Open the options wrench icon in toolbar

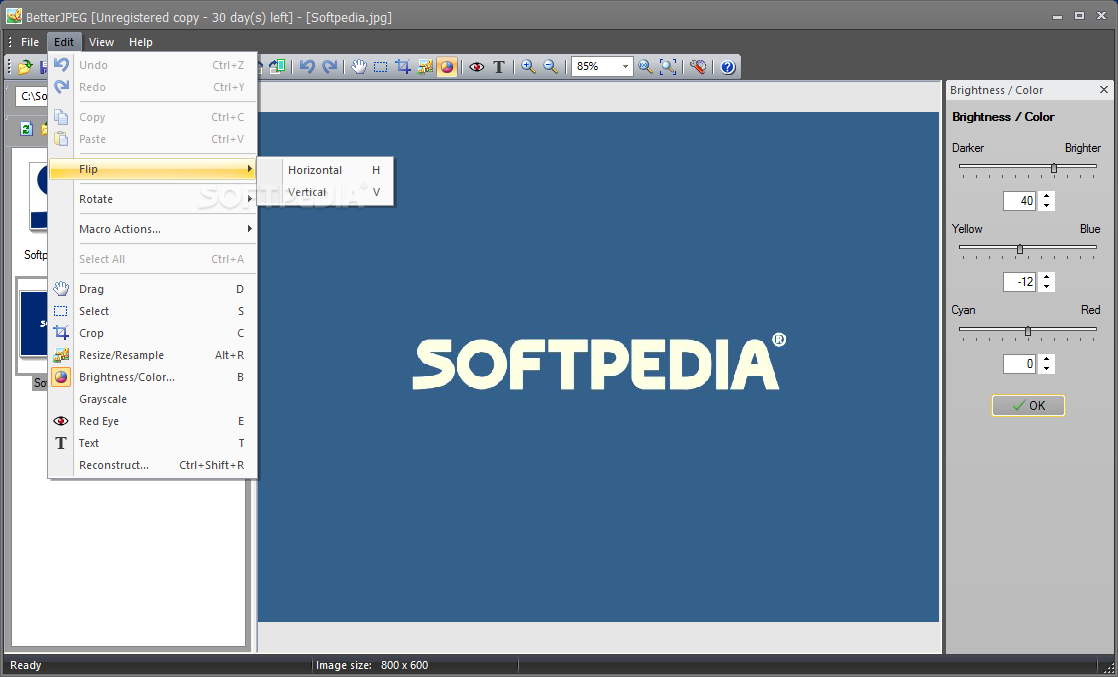point(698,67)
